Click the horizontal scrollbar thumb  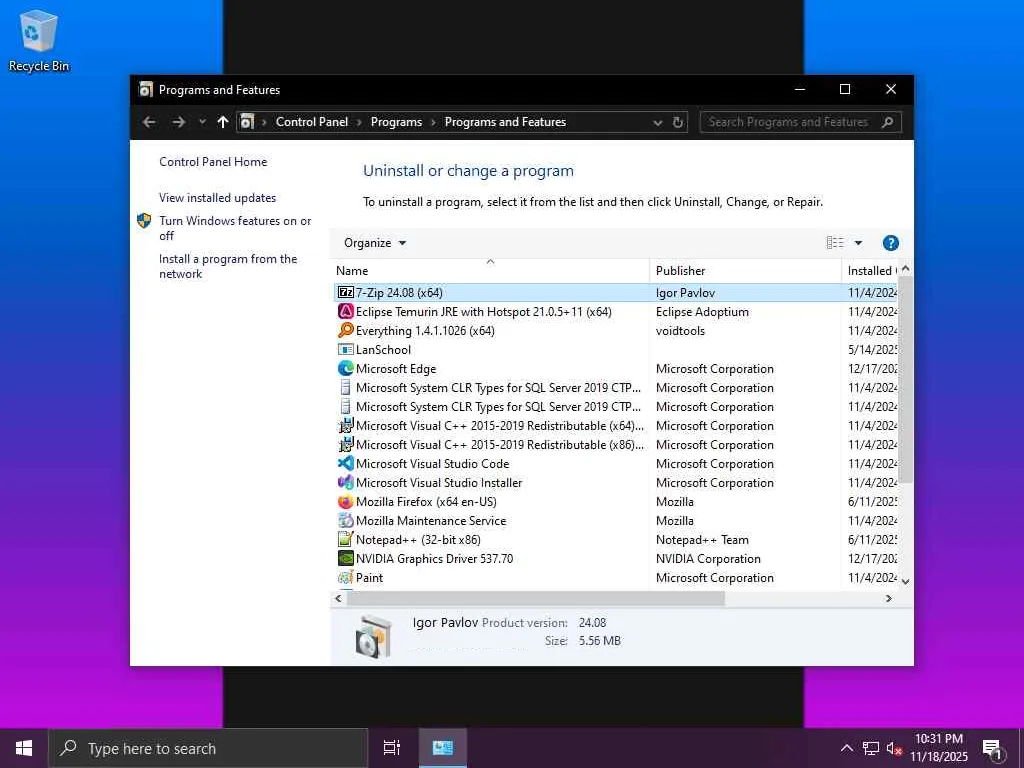535,598
